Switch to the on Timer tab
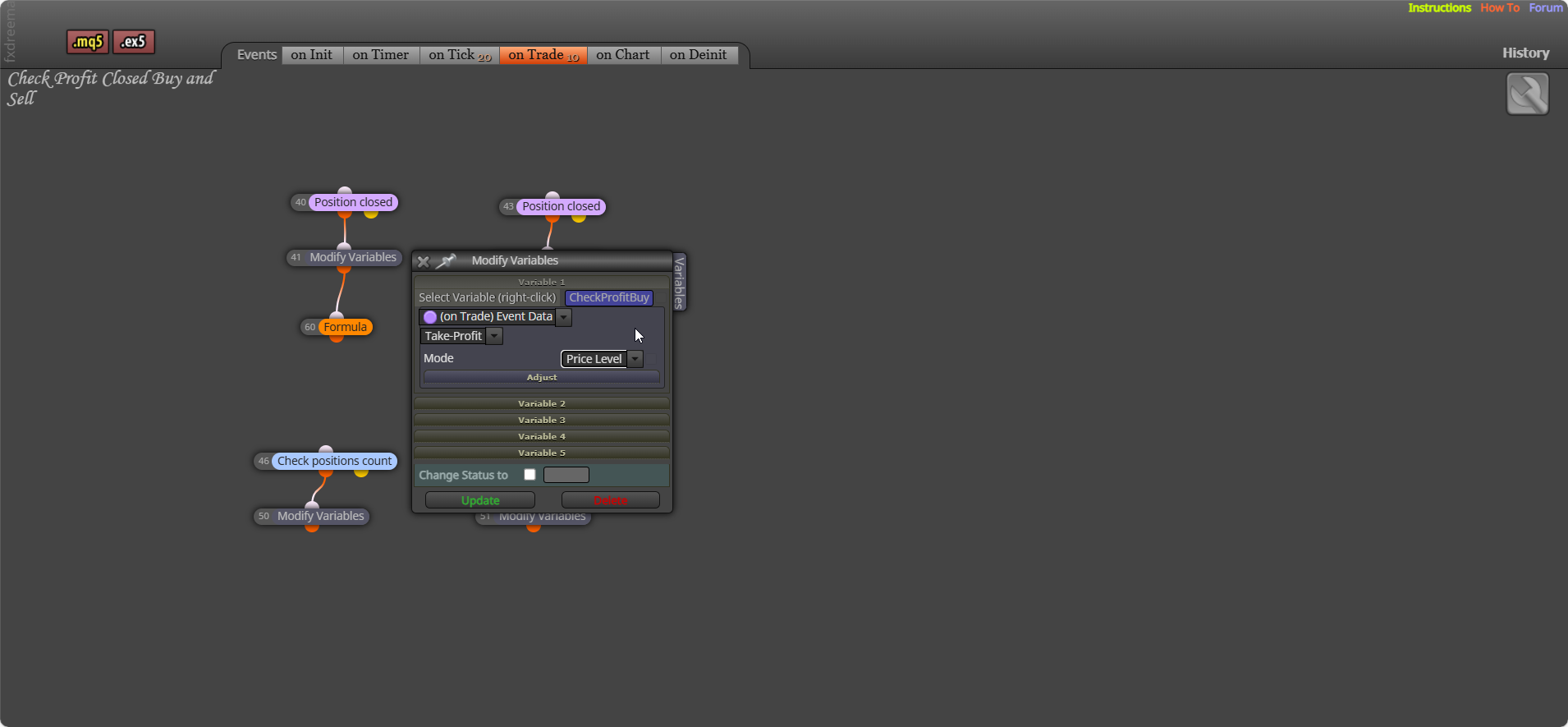 point(381,55)
